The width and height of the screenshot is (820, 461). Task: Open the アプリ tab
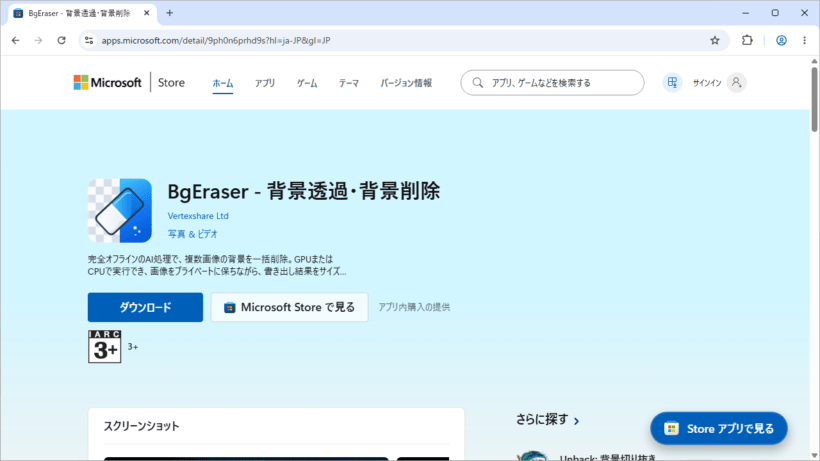pyautogui.click(x=265, y=83)
